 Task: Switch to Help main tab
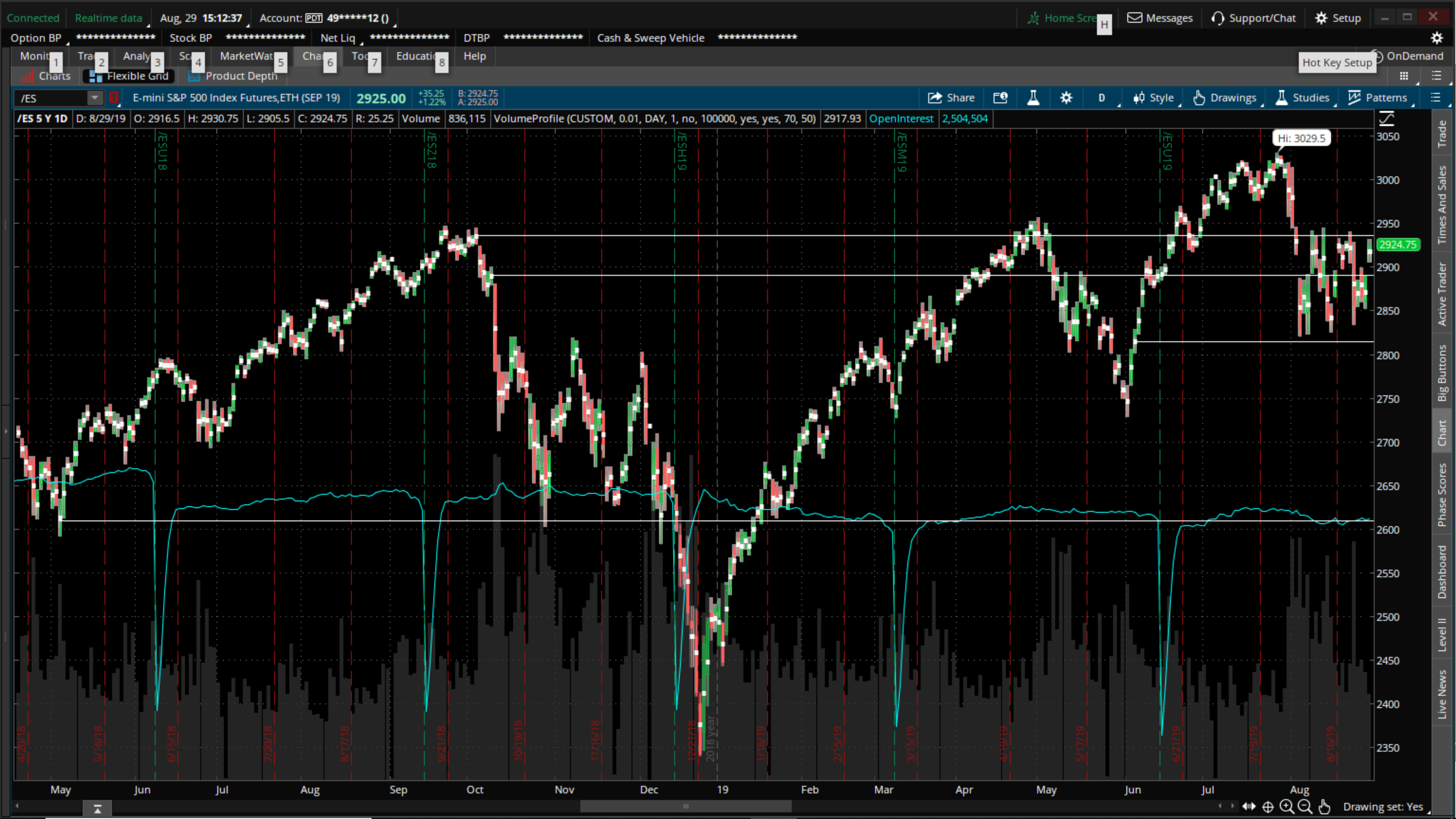coord(474,56)
